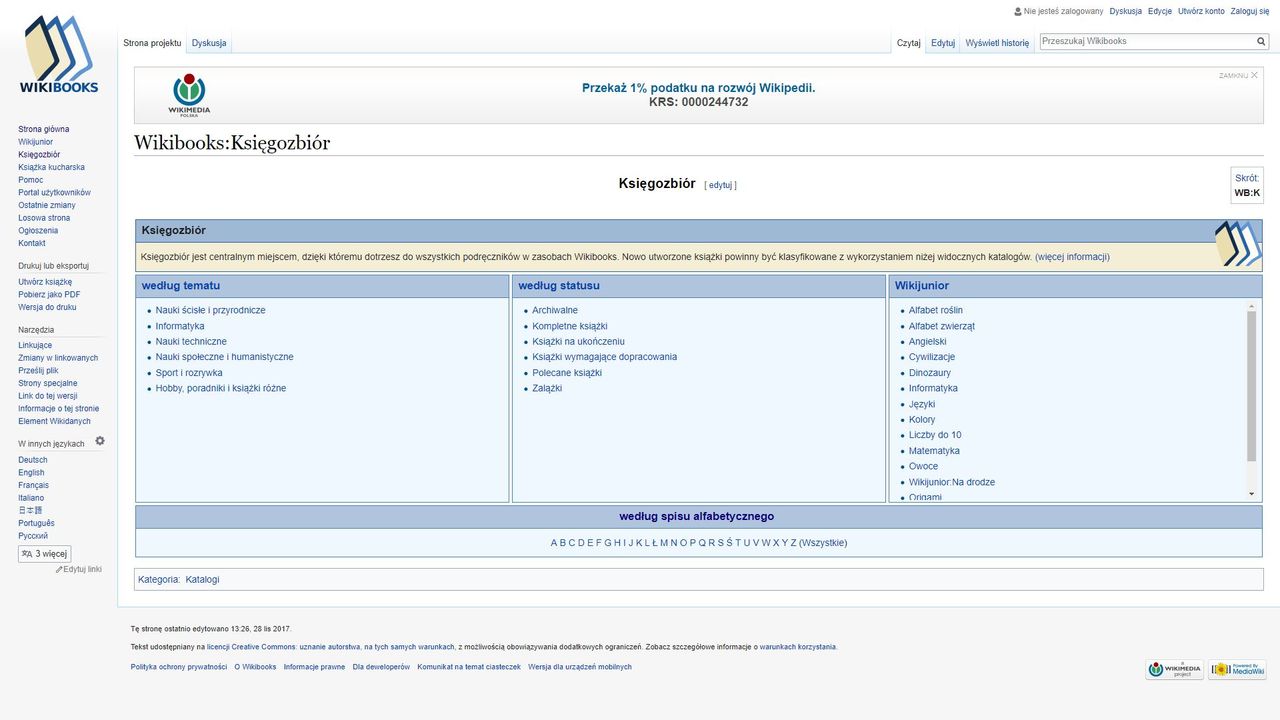Viewport: 1280px width, 720px height.
Task: Click the section edytuj link beside Księgozbiór
Action: [720, 185]
